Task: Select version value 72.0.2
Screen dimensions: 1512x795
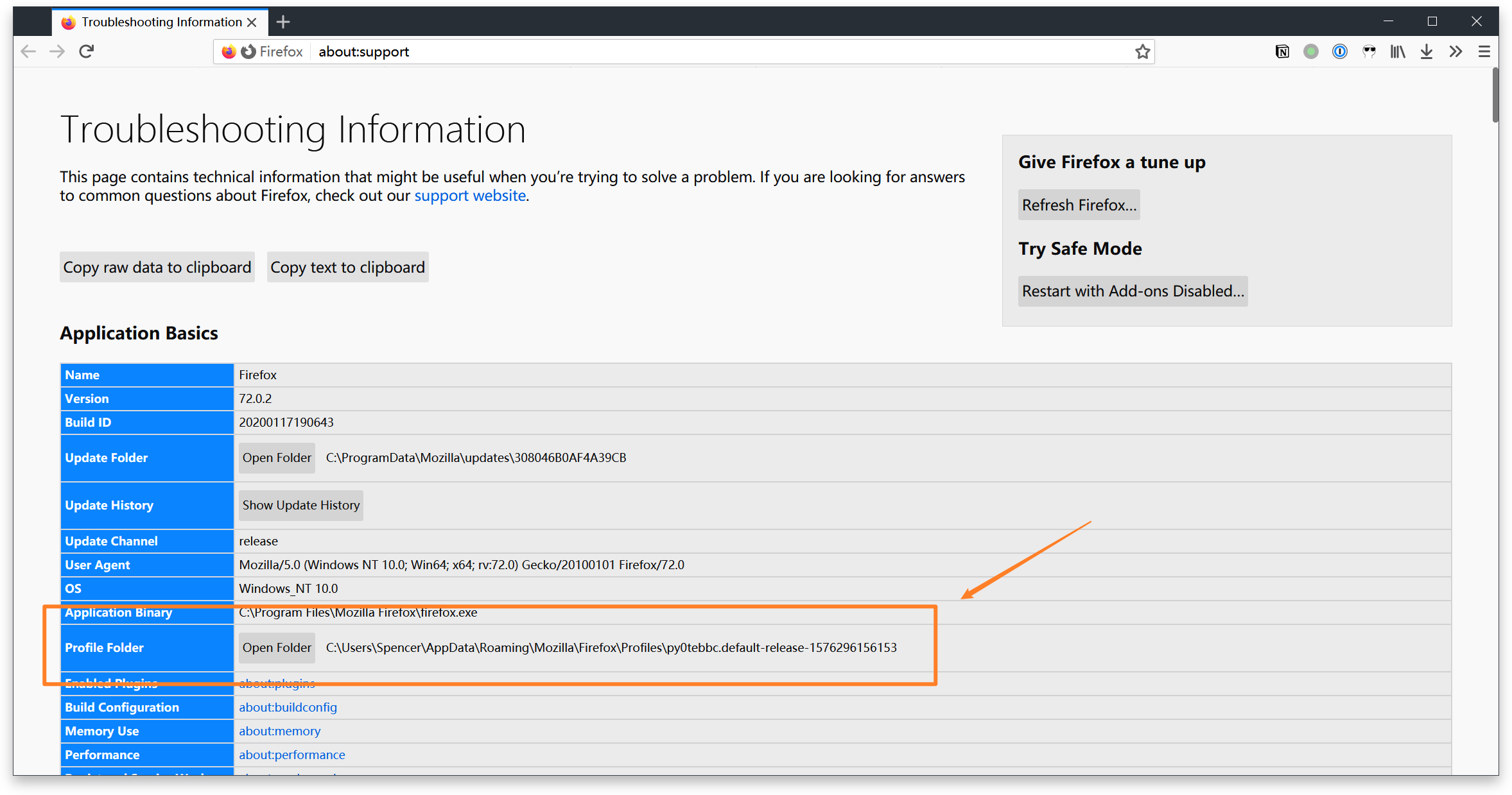Action: pyautogui.click(x=256, y=398)
